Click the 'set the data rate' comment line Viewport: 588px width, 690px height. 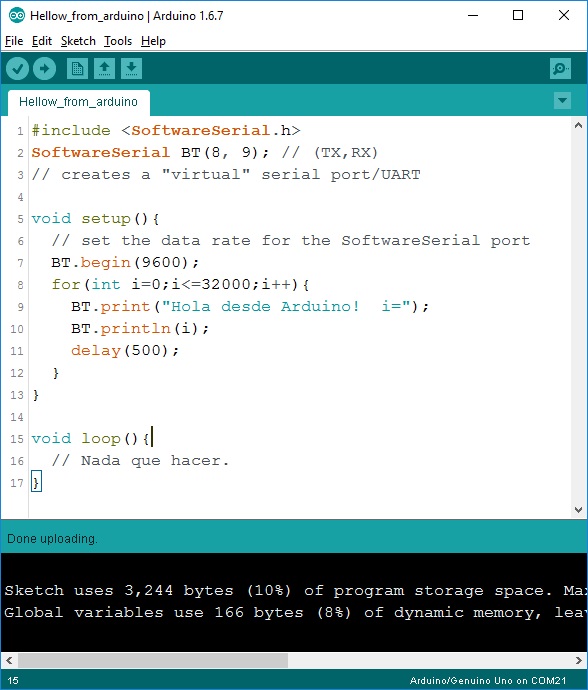click(291, 241)
